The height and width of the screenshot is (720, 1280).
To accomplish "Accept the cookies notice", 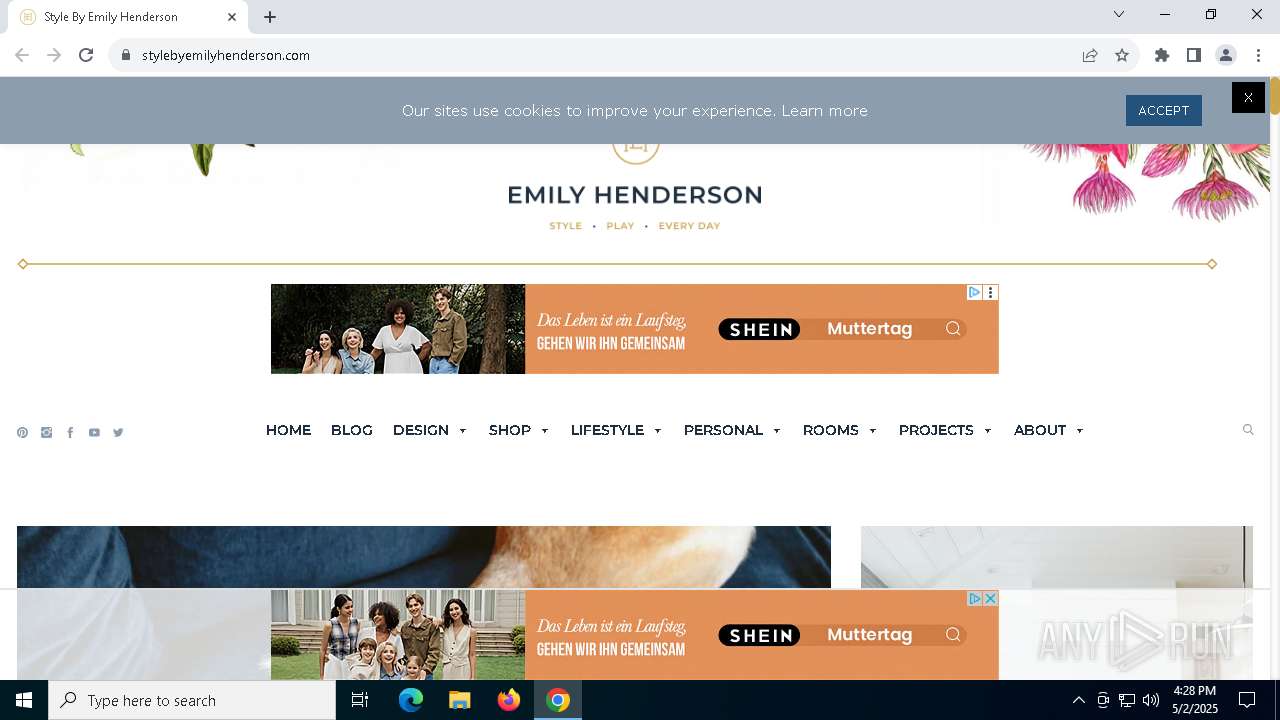I will pos(1163,110).
